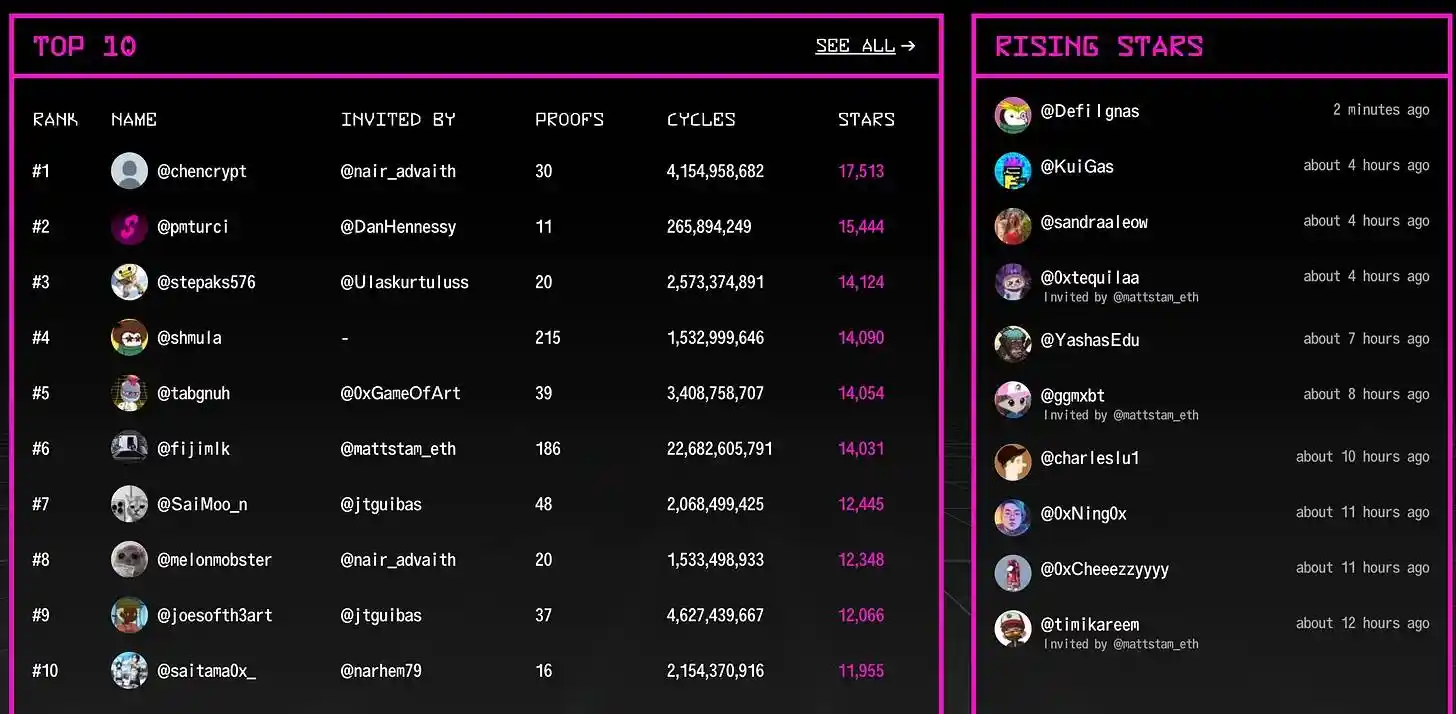
Task: Open @tabgnuh's profile name link
Action: click(x=193, y=393)
